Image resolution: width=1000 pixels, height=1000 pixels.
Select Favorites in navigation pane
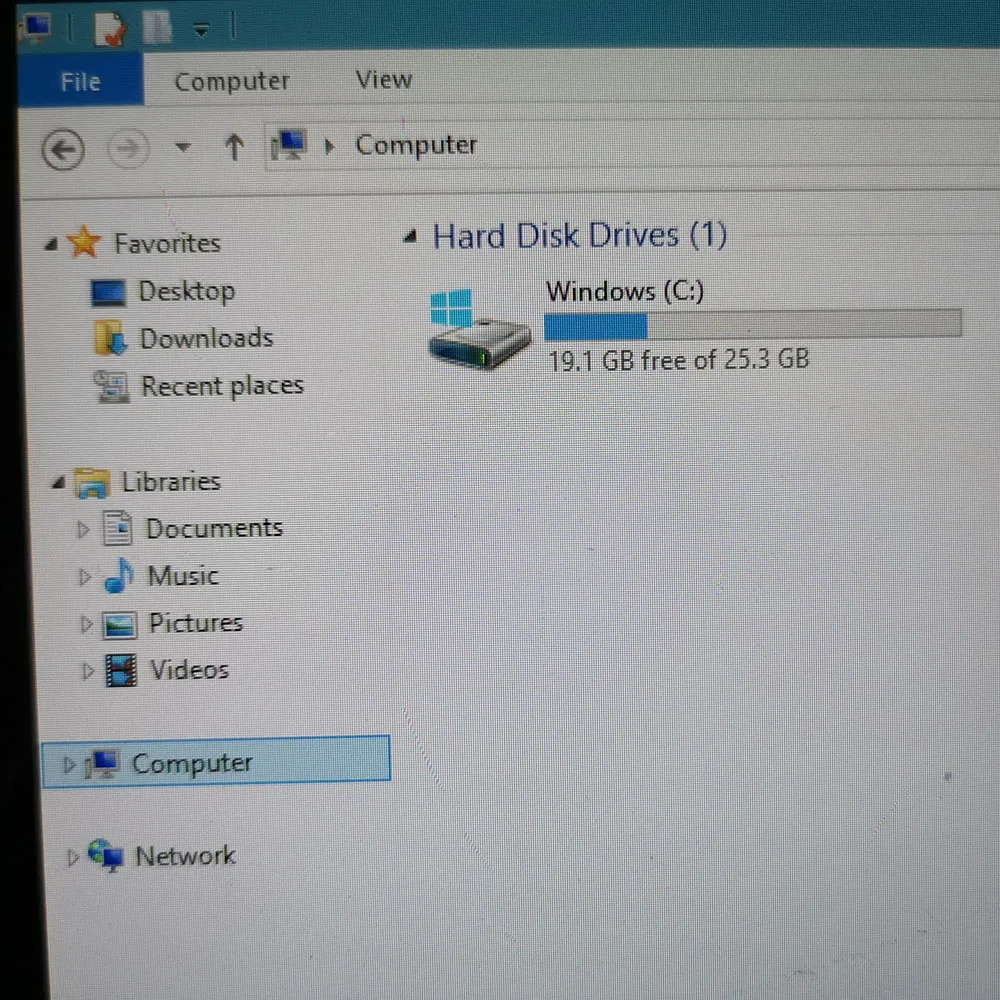[x=167, y=243]
